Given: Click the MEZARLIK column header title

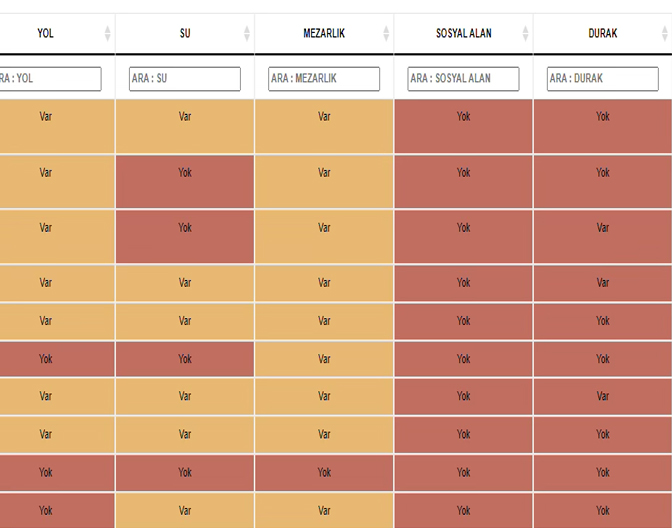Looking at the screenshot, I should pos(324,34).
